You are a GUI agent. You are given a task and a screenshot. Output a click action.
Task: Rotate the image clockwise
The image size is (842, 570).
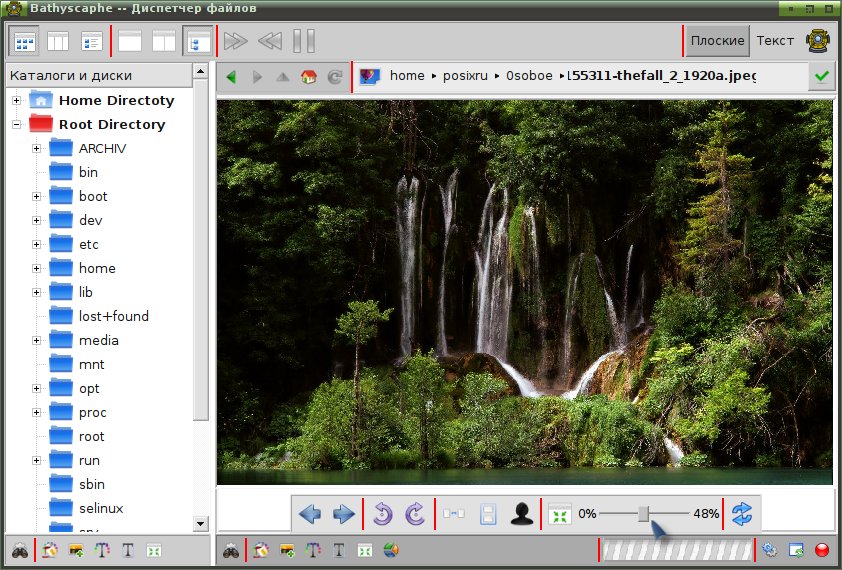coord(415,514)
